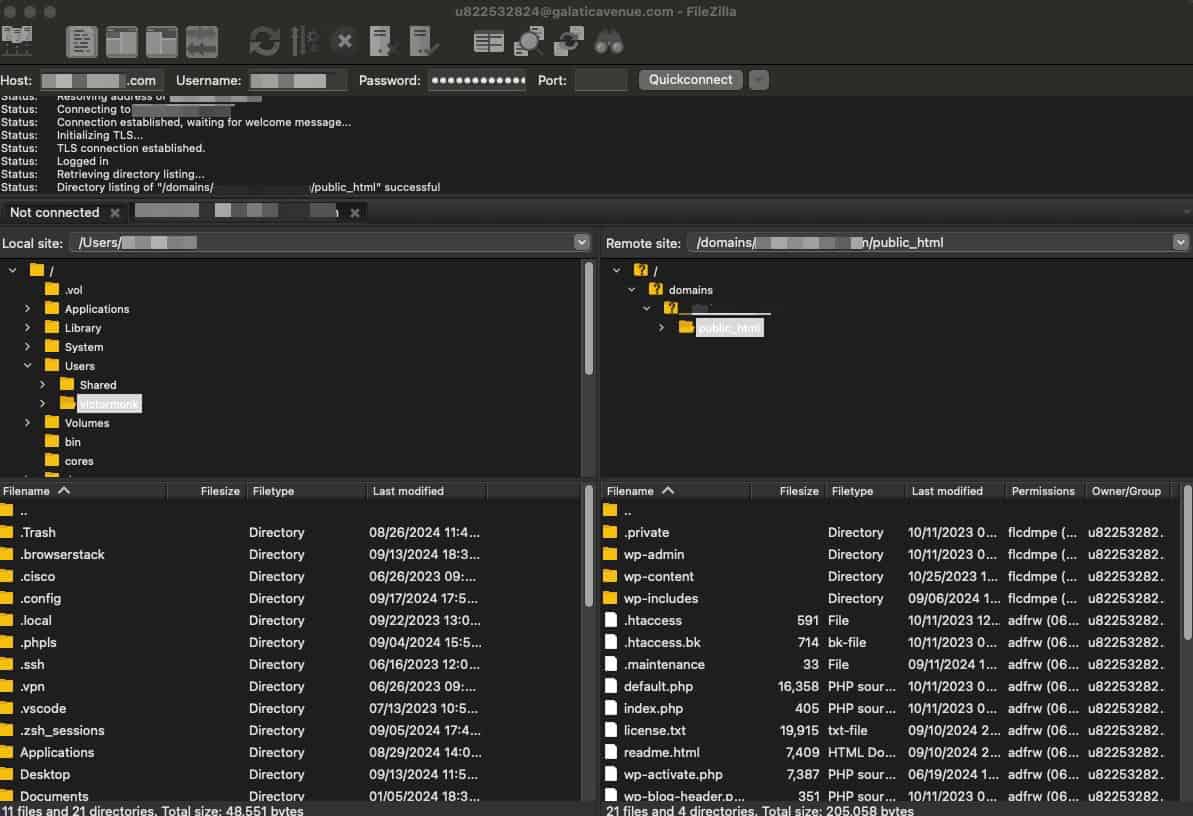The image size is (1193, 816).
Task: Open the Site Manager
Action: click(16, 41)
